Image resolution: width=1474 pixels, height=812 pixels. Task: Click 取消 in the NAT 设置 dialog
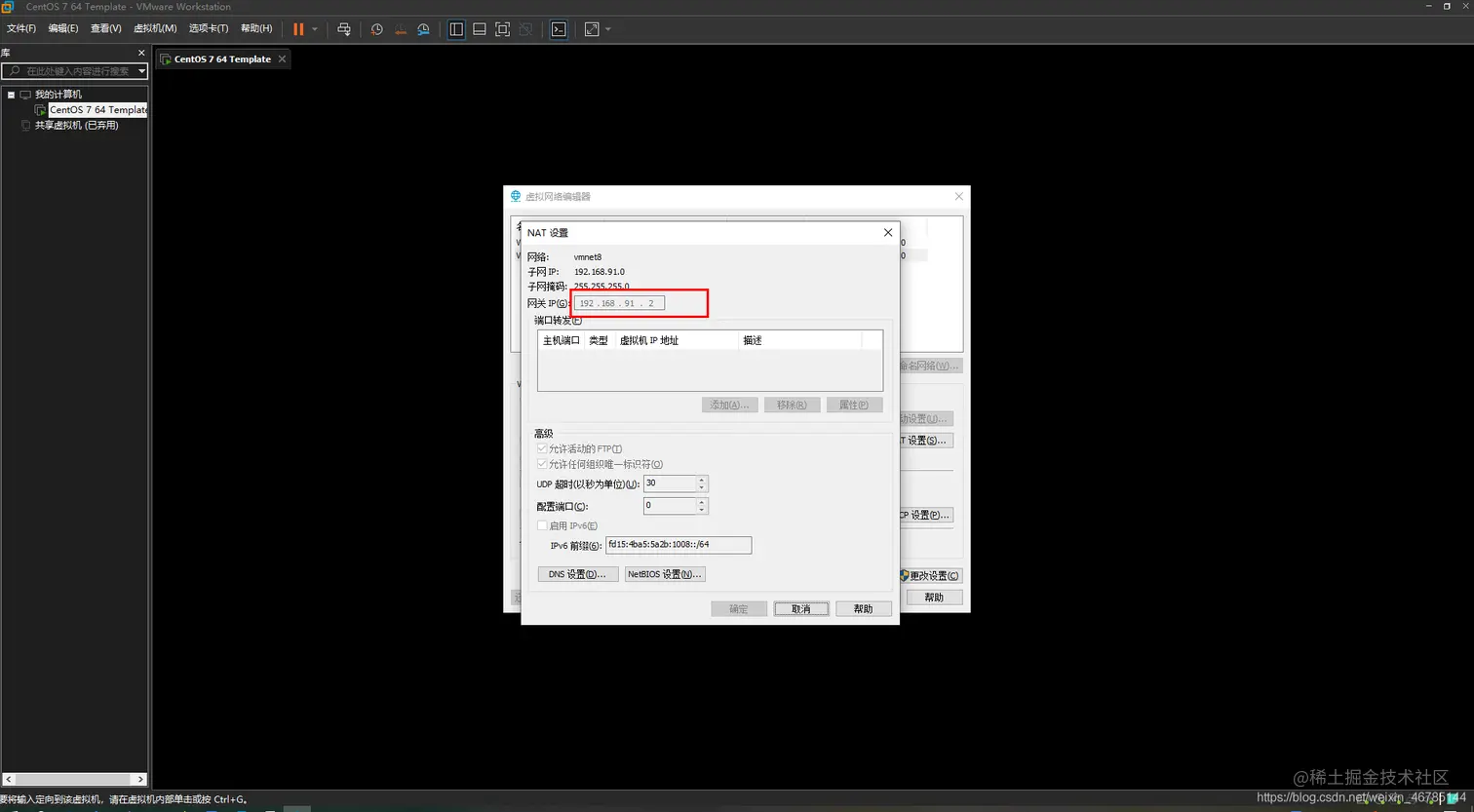point(801,608)
